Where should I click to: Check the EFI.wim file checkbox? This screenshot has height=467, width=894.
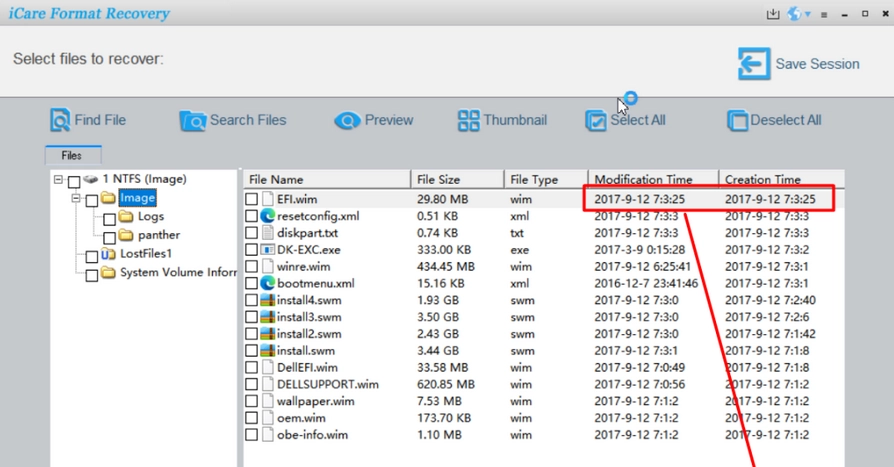[251, 199]
